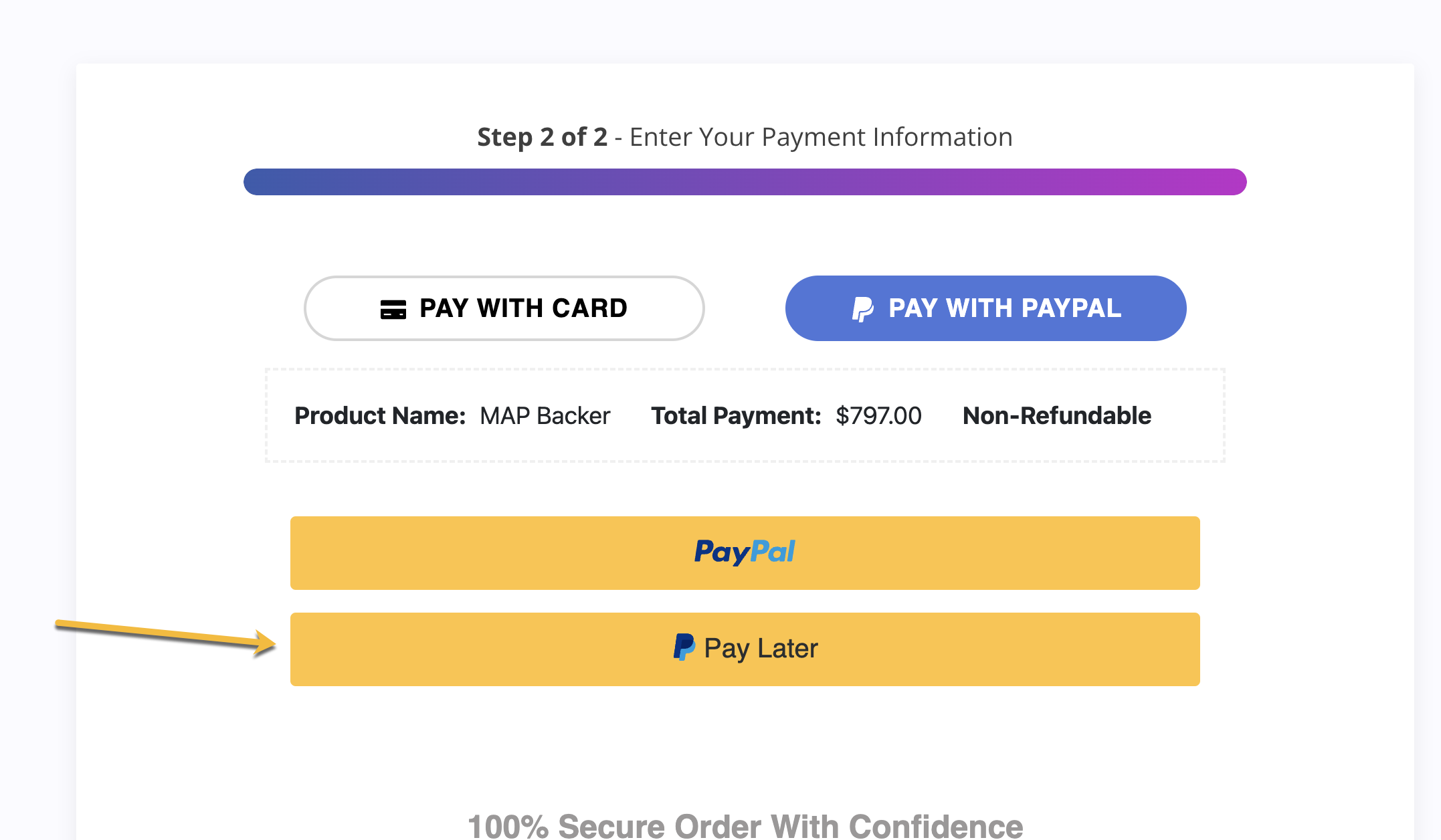Viewport: 1441px width, 840px height.
Task: Click the $797.00 total amount
Action: (878, 416)
